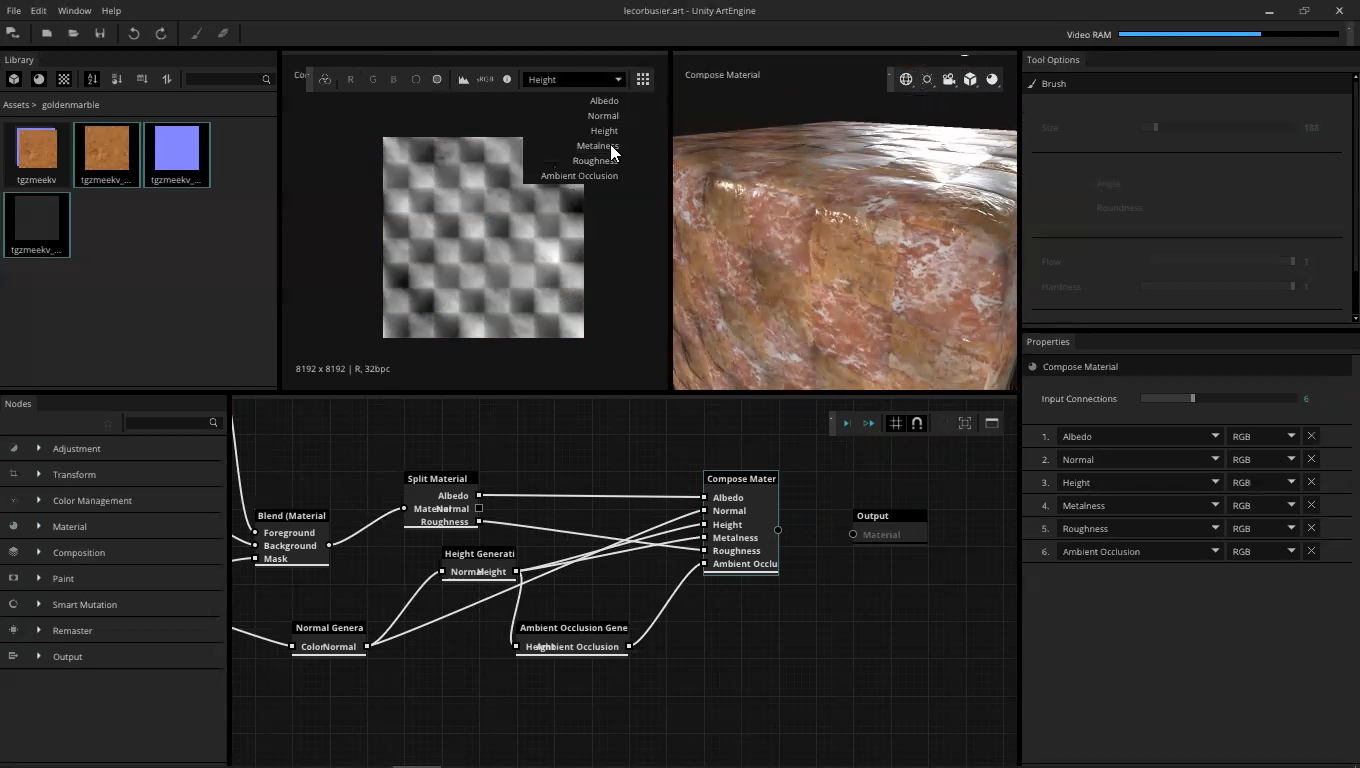The width and height of the screenshot is (1360, 768).
Task: Select the Eraser tool in top toolbar
Action: [x=223, y=33]
